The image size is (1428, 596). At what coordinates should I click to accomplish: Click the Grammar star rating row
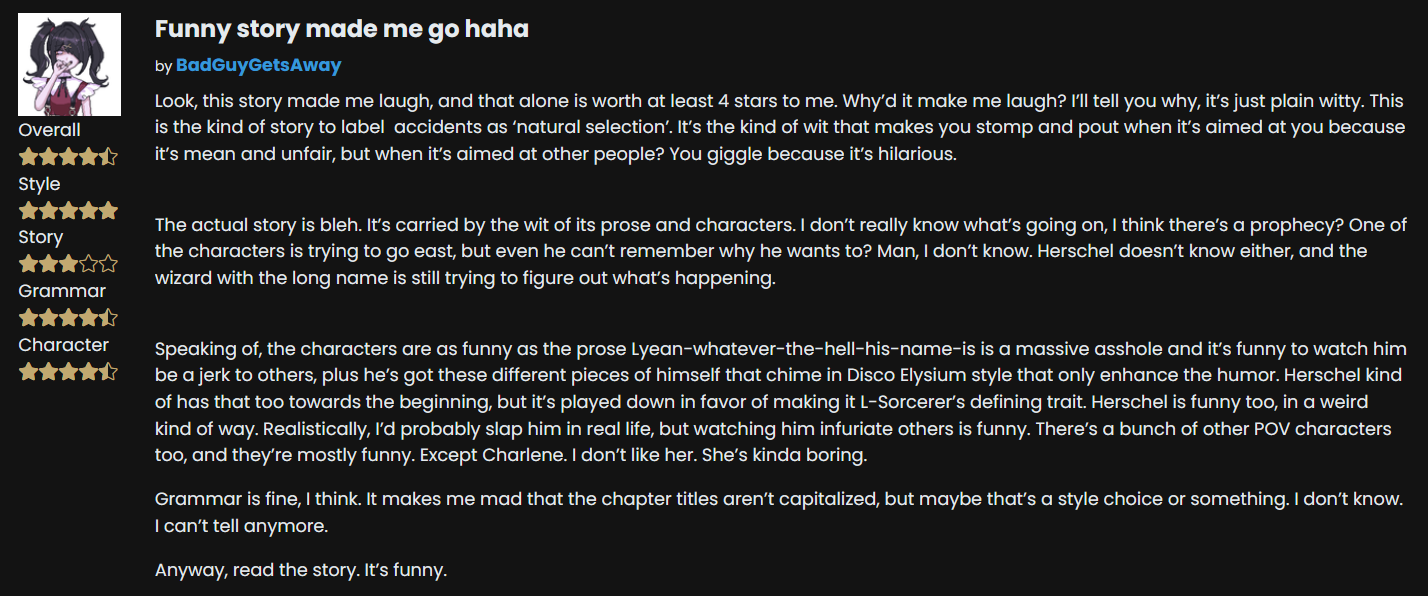point(68,318)
